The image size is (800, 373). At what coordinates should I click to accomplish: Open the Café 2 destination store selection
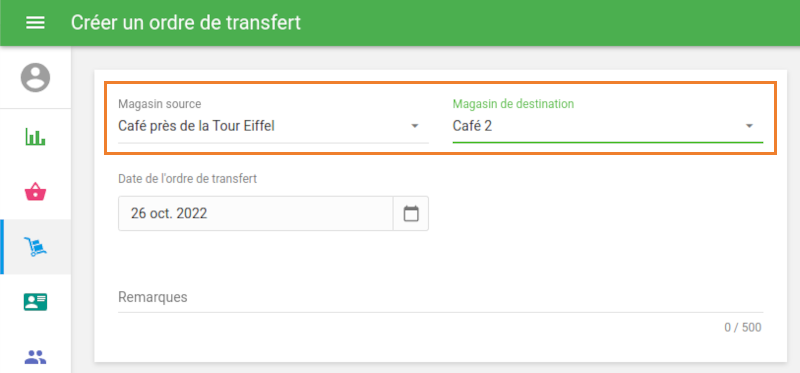(608, 126)
